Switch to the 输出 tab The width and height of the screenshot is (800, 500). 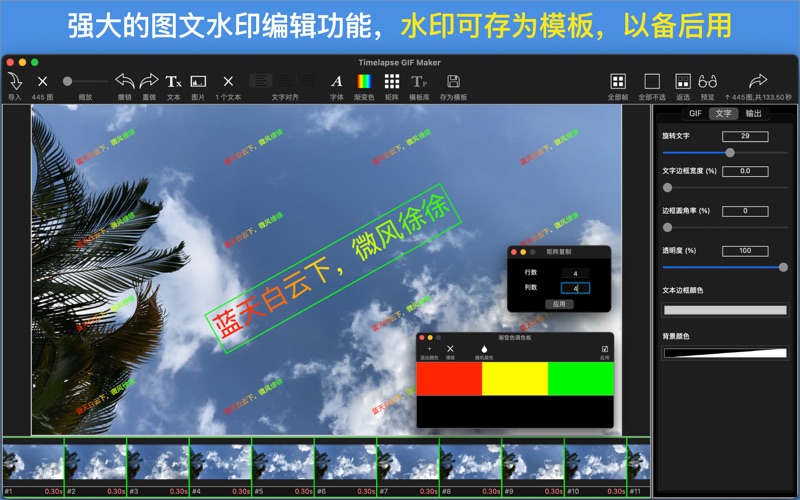pyautogui.click(x=753, y=113)
